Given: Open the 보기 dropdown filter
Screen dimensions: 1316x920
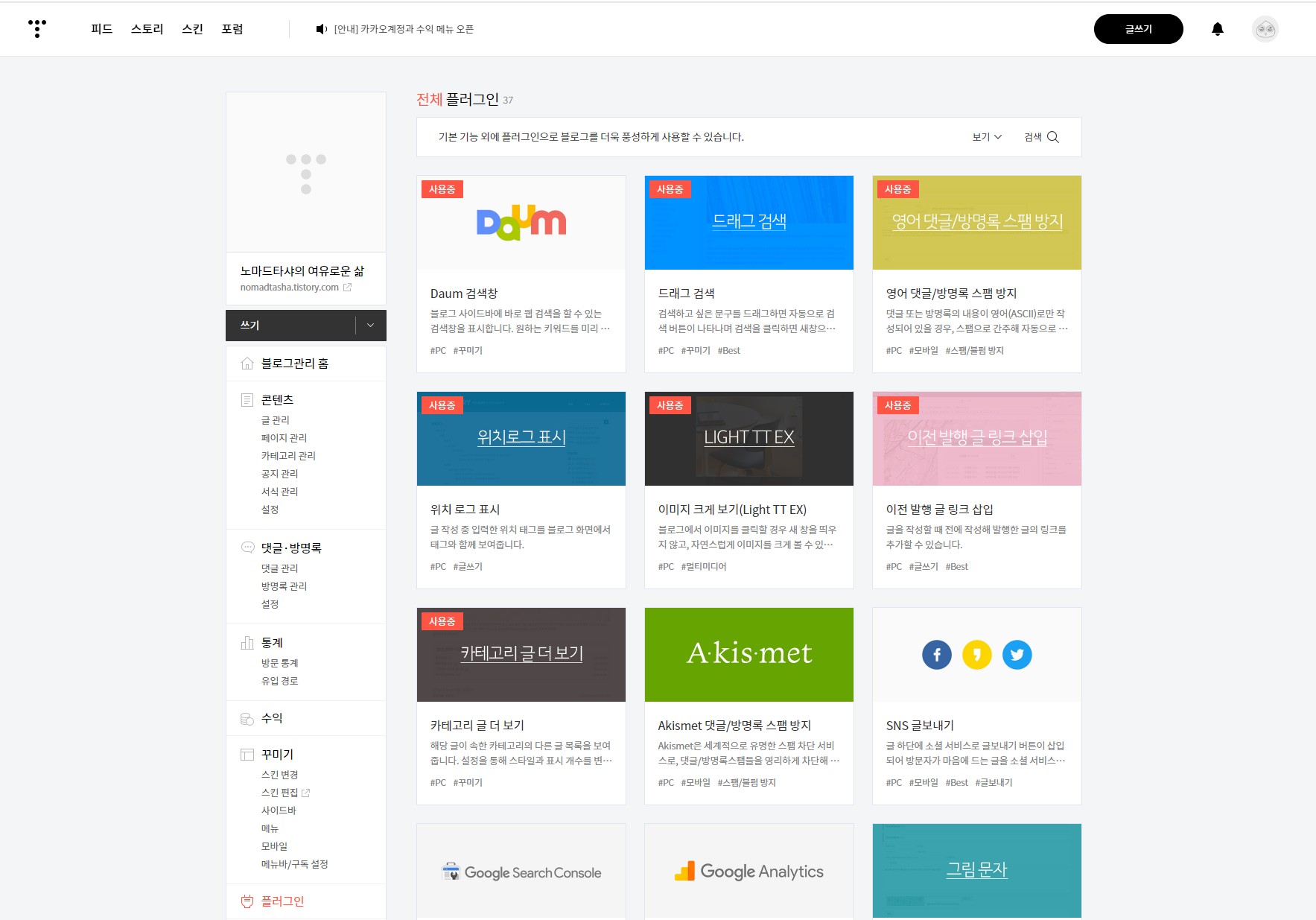Looking at the screenshot, I should click(987, 137).
